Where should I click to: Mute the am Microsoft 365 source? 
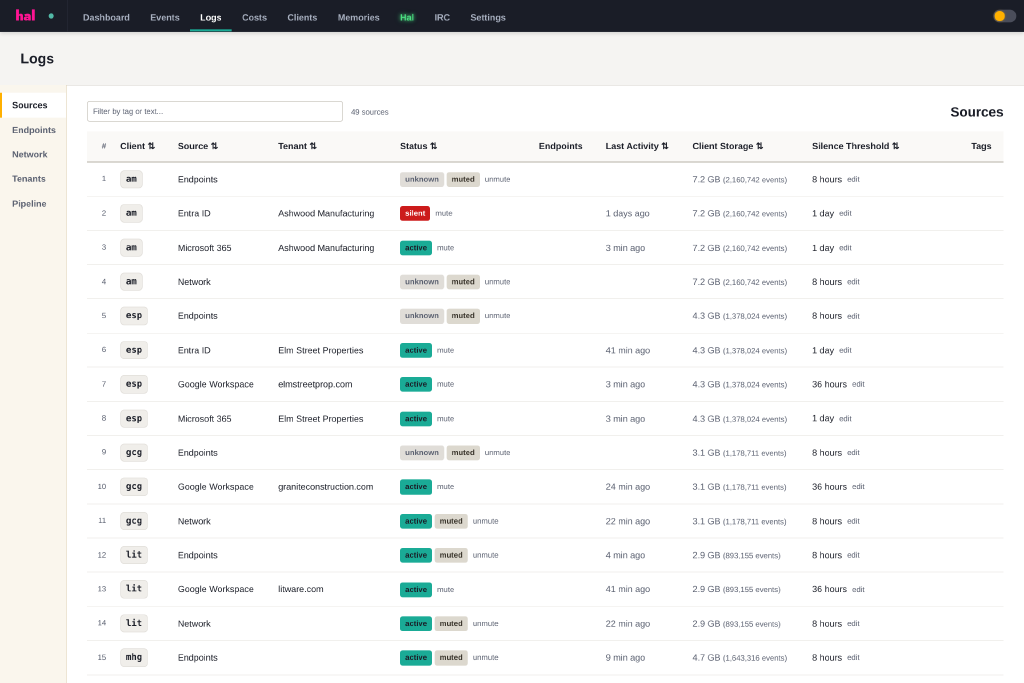(x=445, y=248)
